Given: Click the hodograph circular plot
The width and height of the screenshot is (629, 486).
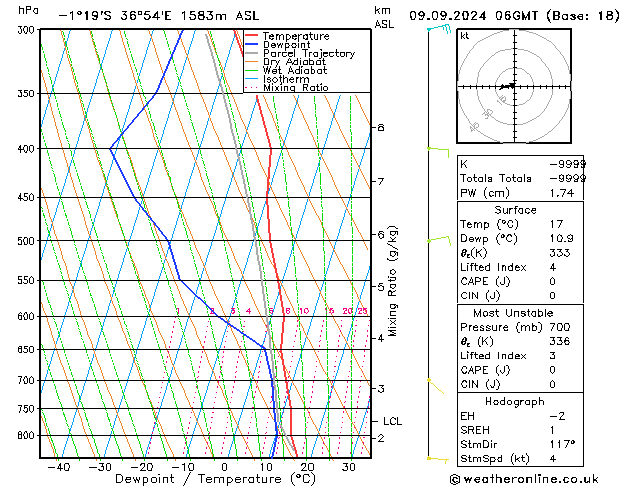Looking at the screenshot, I should tap(514, 86).
